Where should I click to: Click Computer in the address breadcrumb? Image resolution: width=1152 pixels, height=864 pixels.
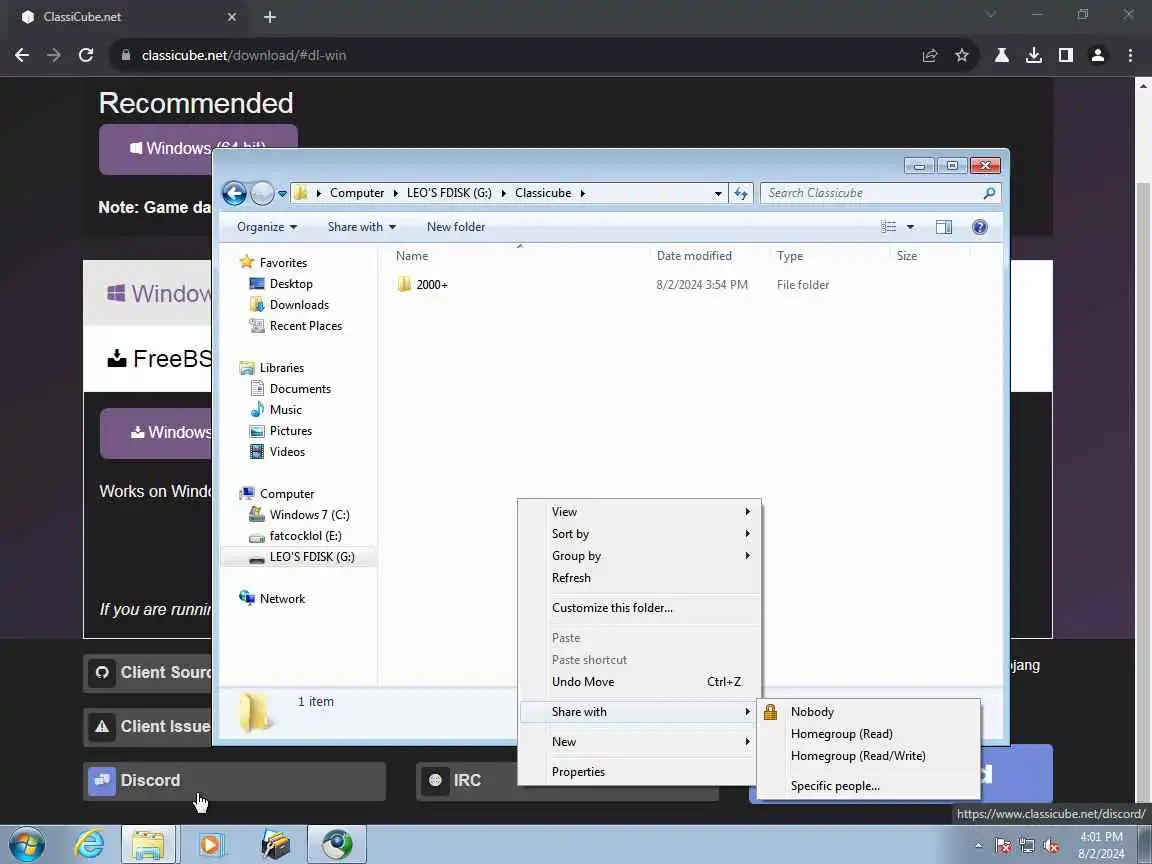(x=356, y=193)
